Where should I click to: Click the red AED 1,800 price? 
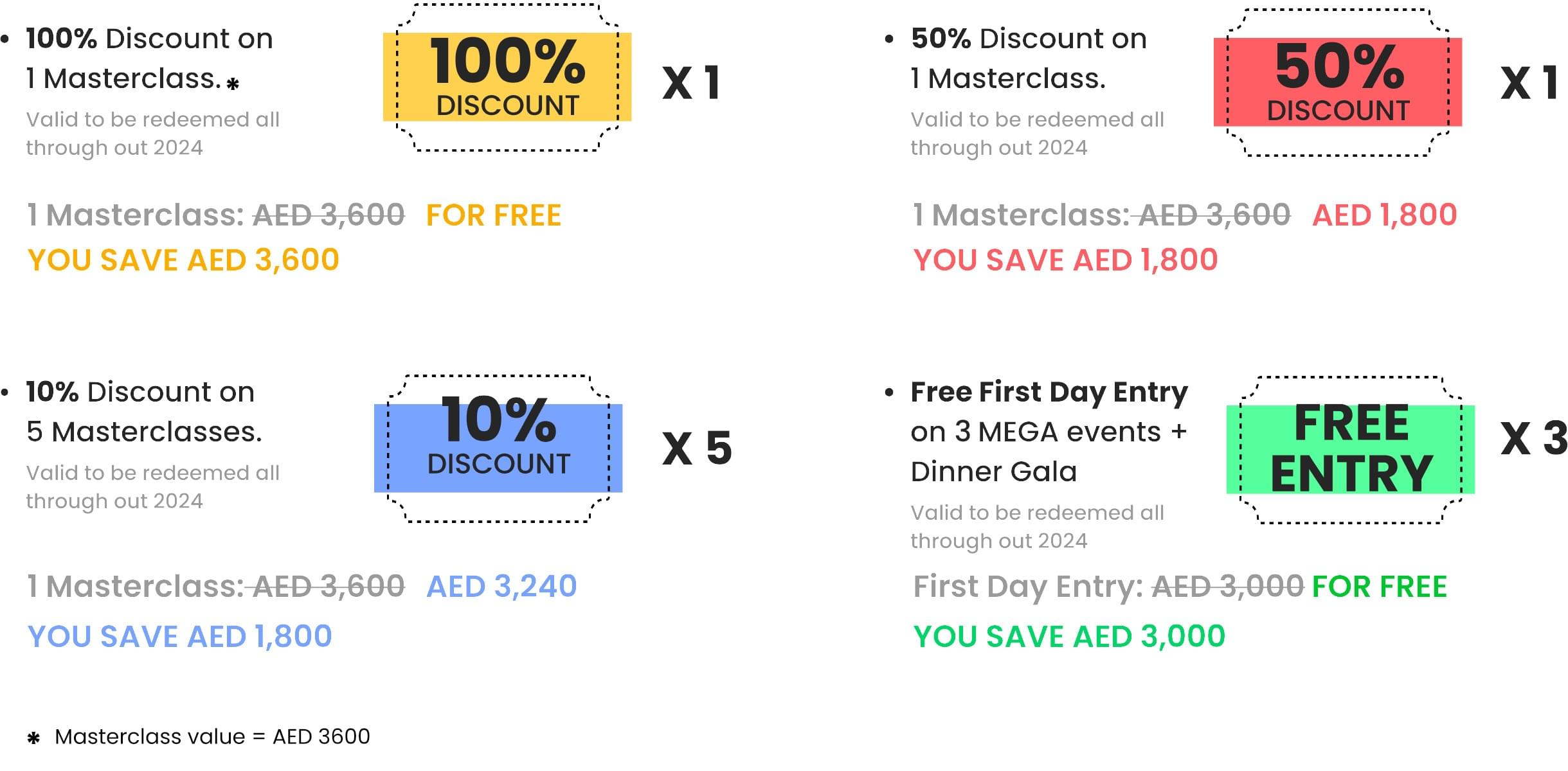point(1385,215)
